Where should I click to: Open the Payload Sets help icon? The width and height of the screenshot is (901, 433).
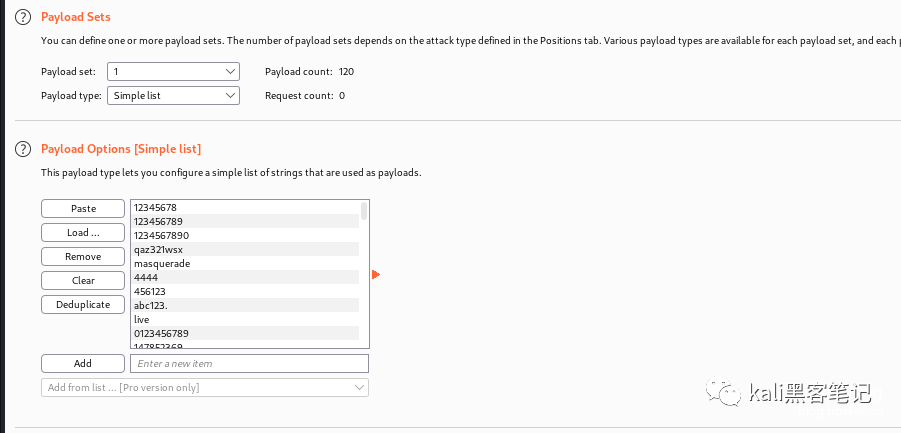(x=22, y=17)
